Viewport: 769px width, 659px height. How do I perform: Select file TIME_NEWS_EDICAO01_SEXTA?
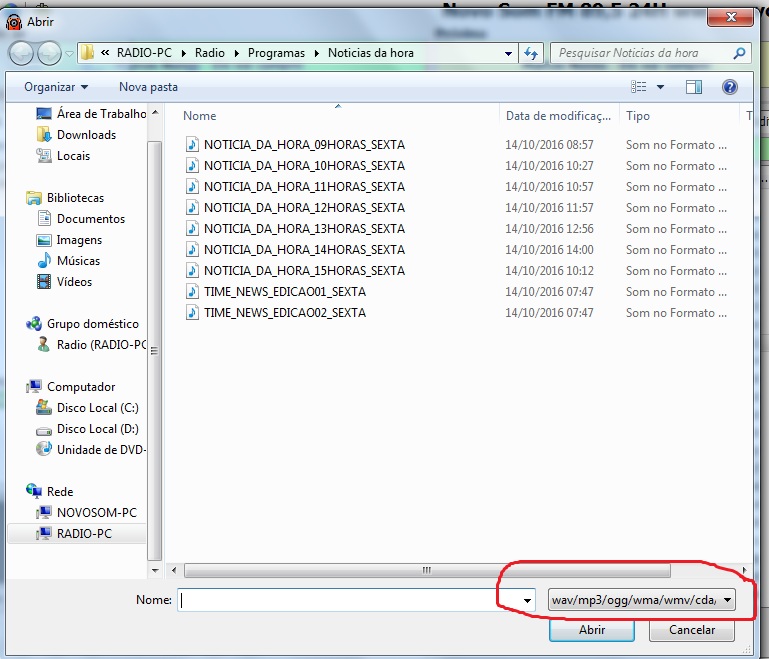pos(284,292)
